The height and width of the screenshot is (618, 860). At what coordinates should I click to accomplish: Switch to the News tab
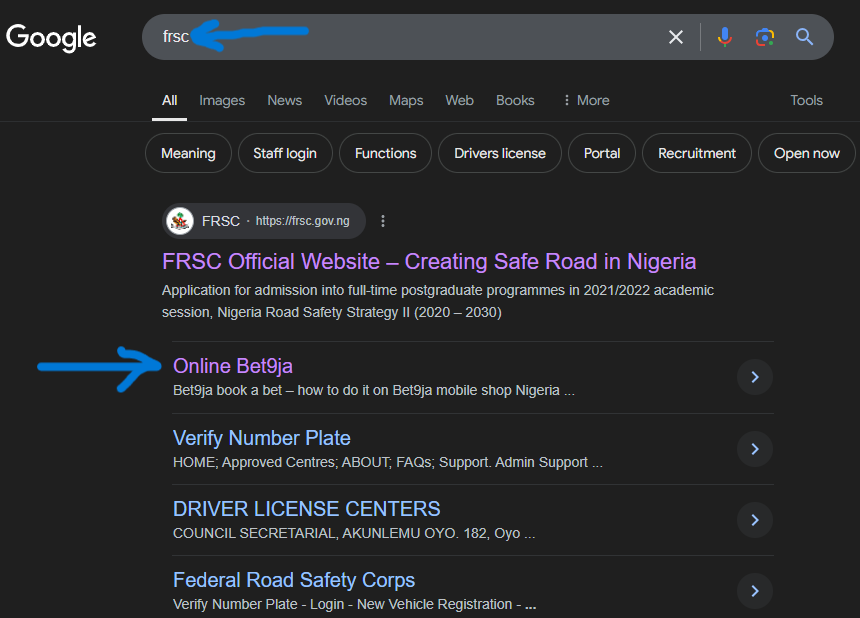tap(285, 100)
